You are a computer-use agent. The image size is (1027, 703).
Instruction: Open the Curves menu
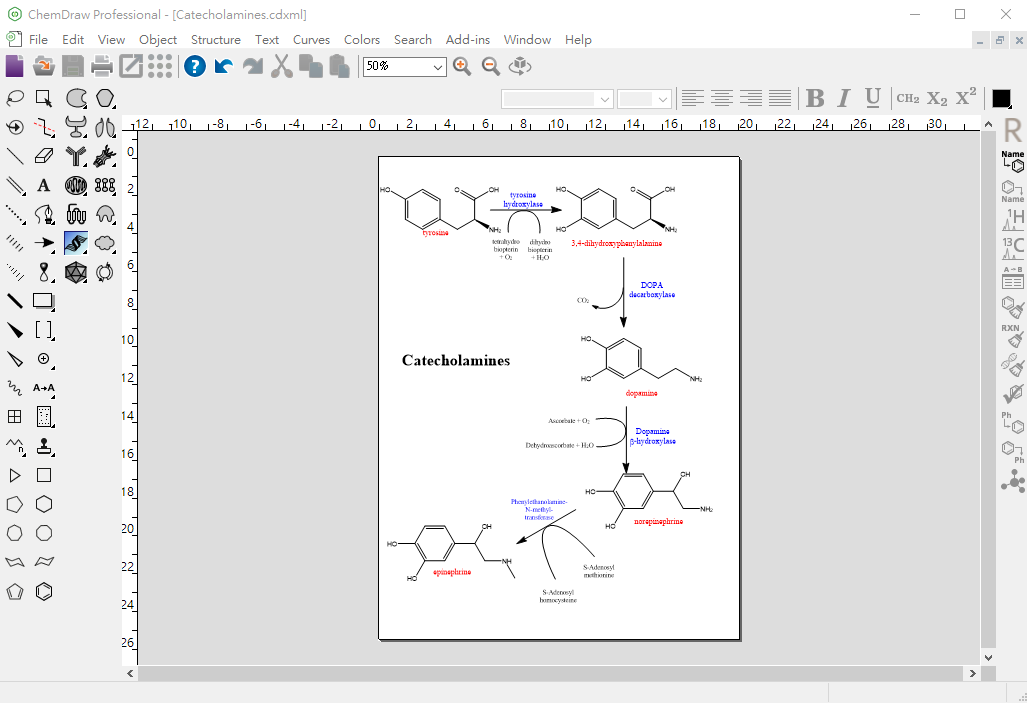tap(311, 40)
